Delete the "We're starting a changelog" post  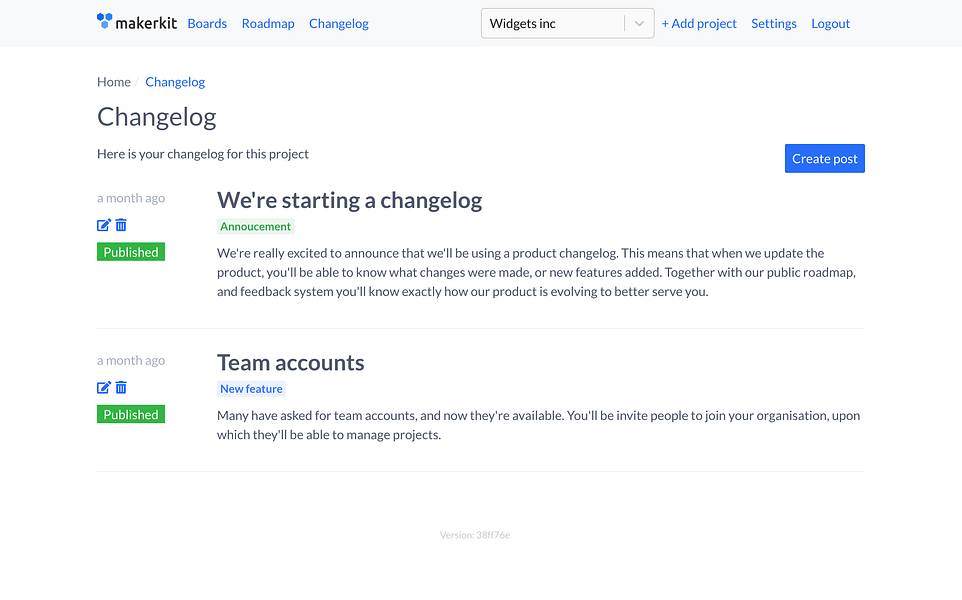121,225
